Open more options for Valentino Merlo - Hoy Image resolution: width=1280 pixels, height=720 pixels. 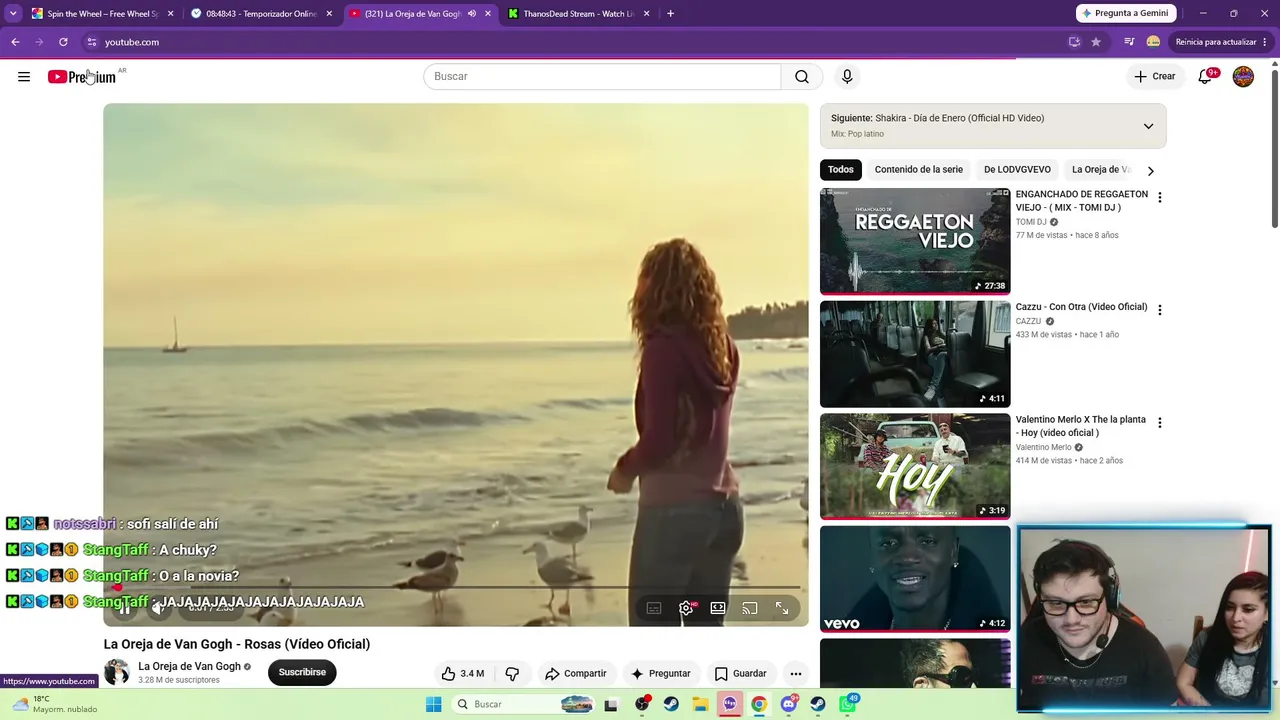pos(1159,423)
